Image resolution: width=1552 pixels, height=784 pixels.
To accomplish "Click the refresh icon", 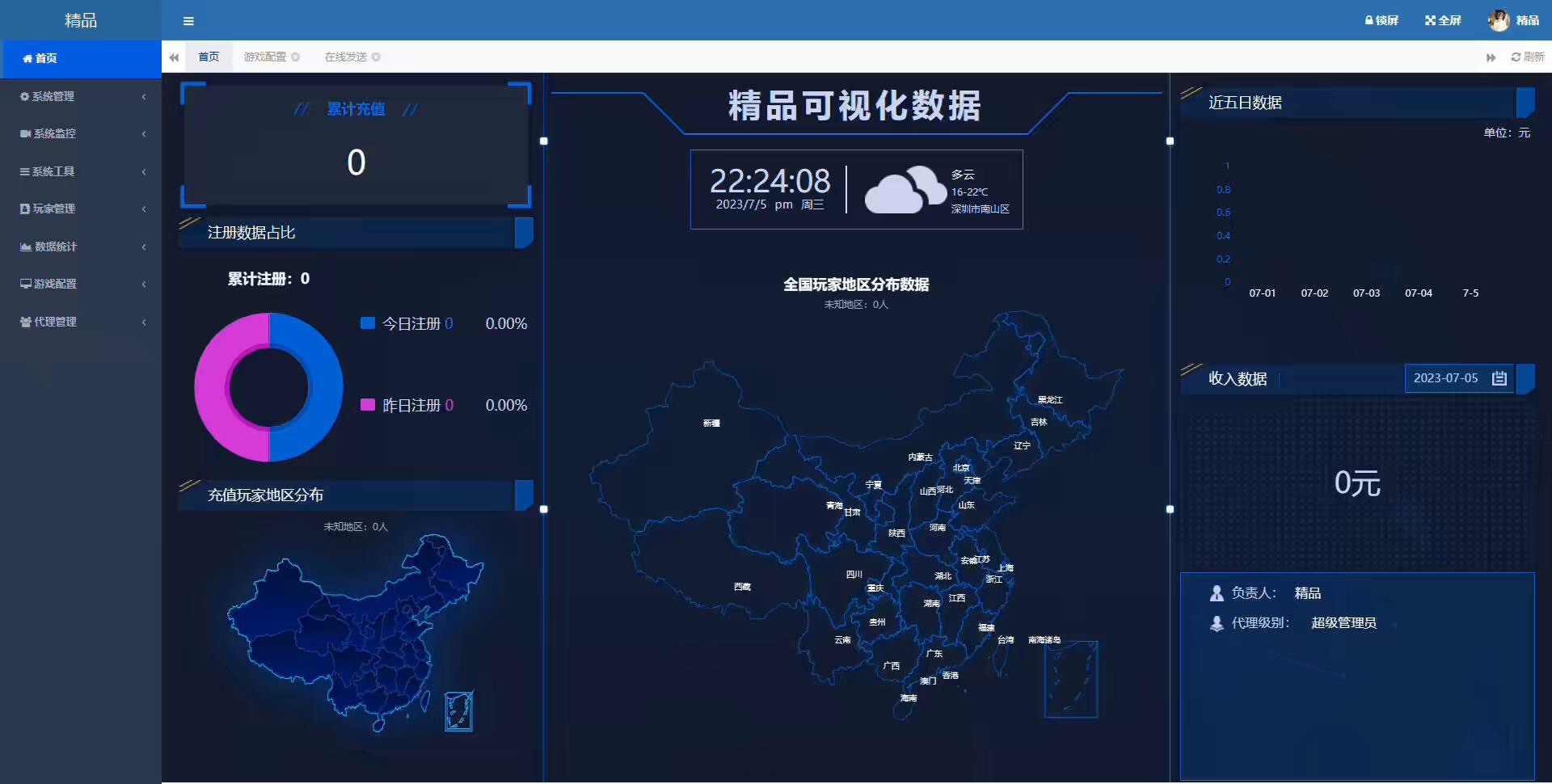I will [1516, 57].
